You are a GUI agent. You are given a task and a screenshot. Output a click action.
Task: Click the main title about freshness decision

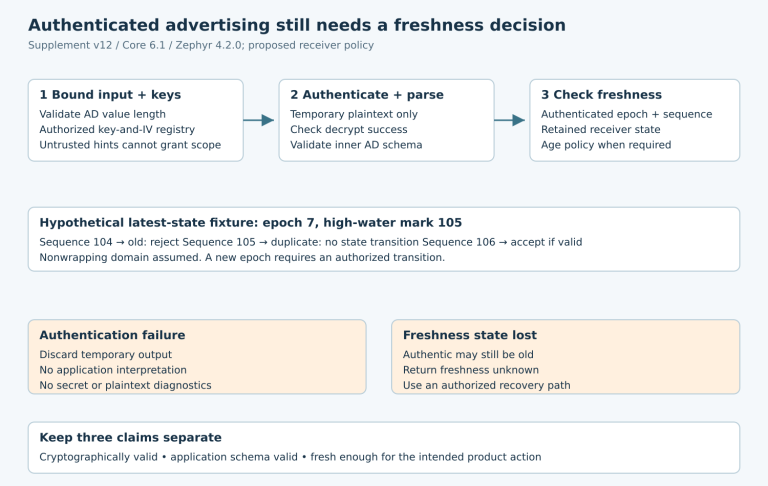tap(297, 25)
